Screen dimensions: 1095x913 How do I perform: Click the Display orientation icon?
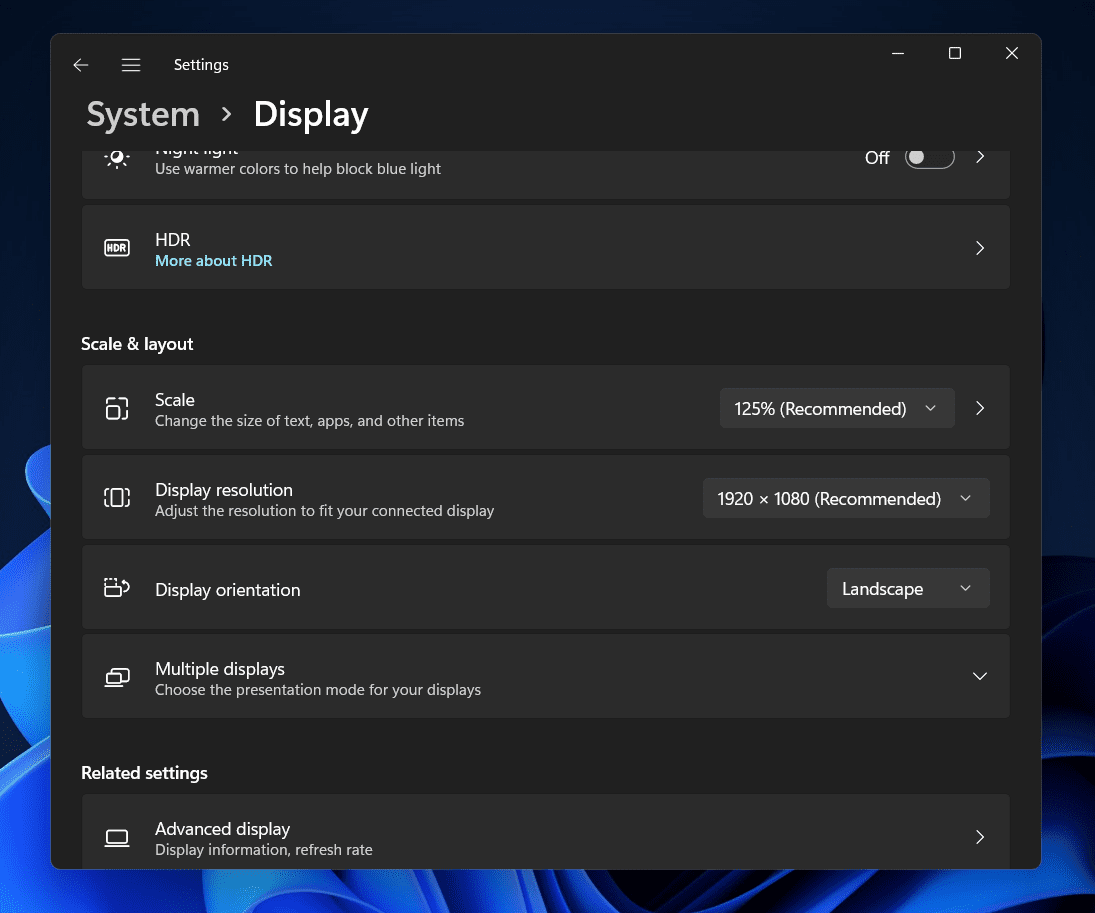[117, 588]
